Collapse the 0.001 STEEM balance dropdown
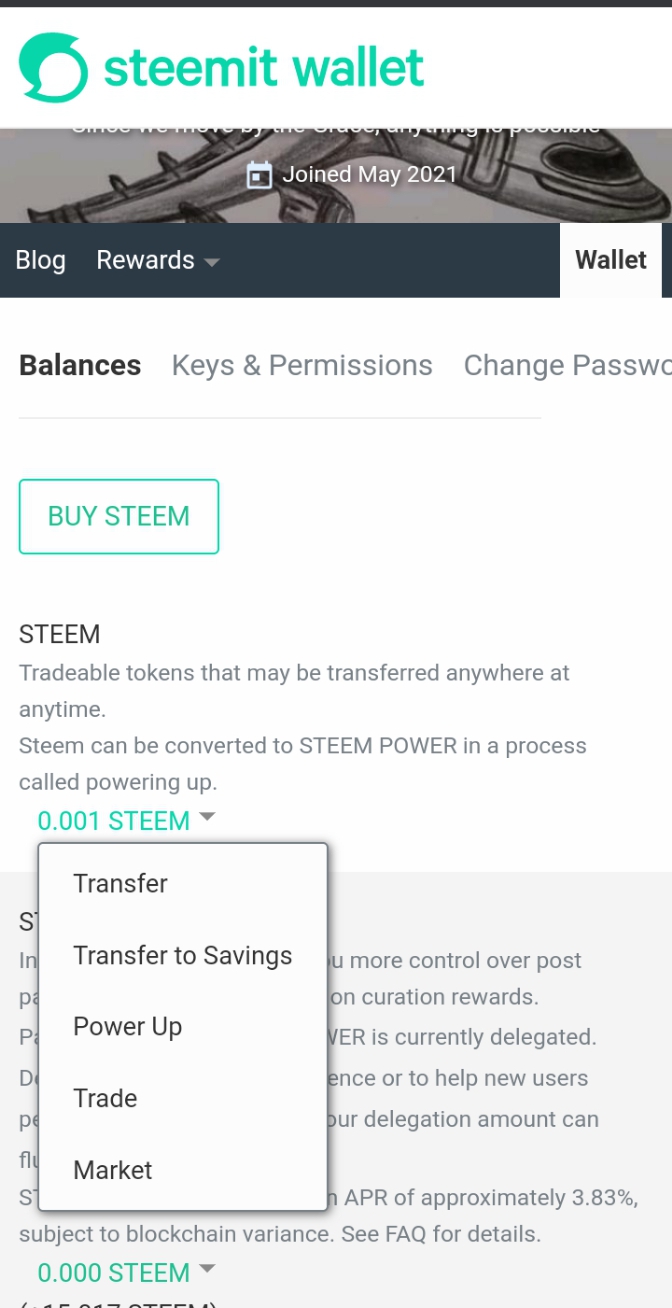The height and width of the screenshot is (1308, 672). pyautogui.click(x=114, y=821)
